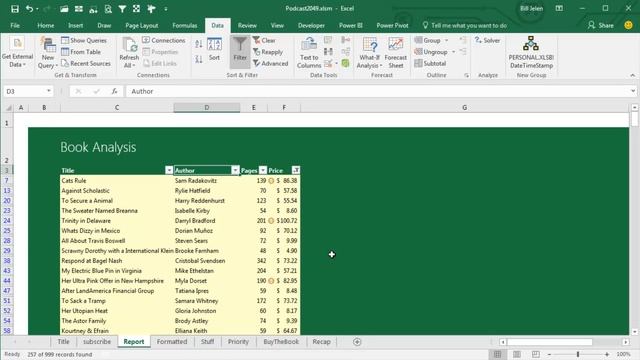Image resolution: width=640 pixels, height=360 pixels.
Task: Open Recent Sources
Action: tap(86, 63)
